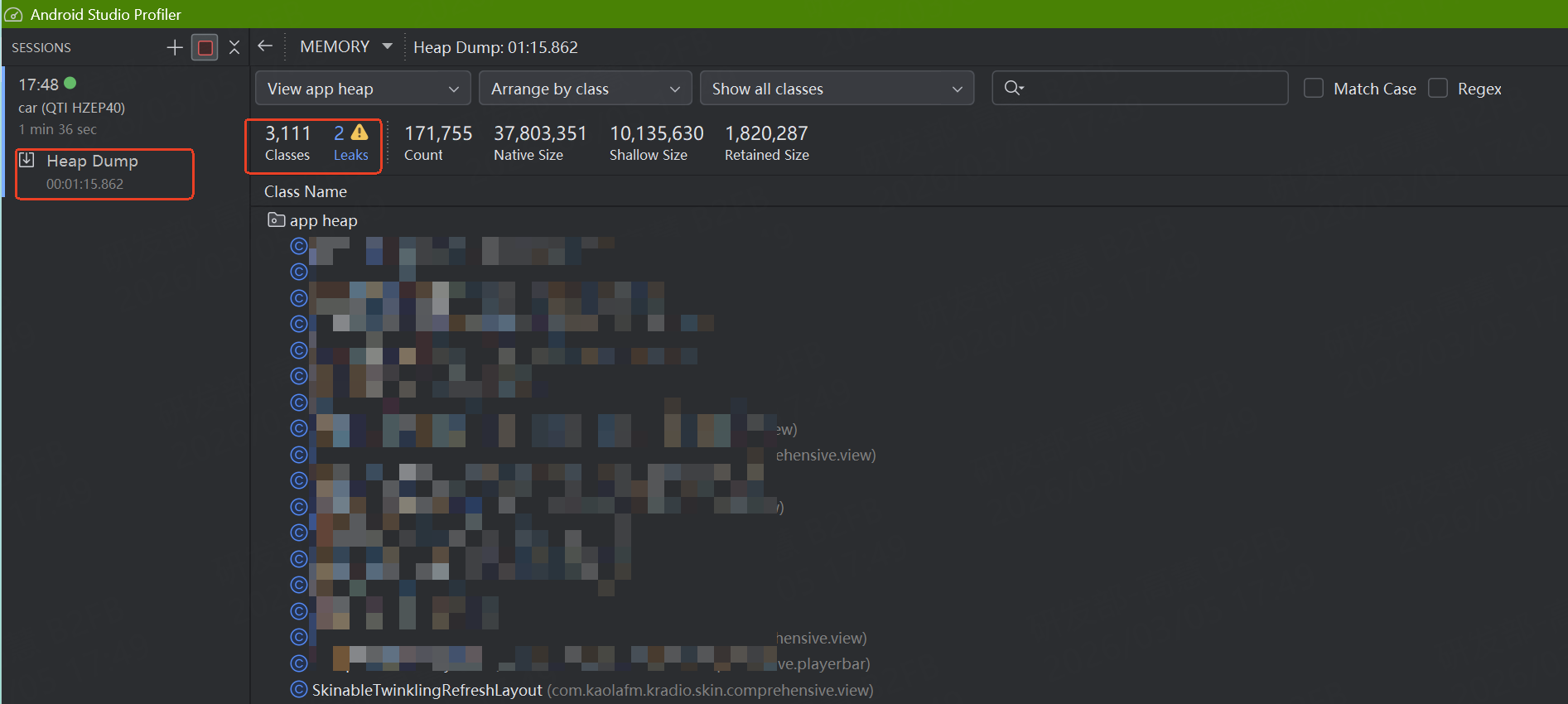Enable the Regex checkbox
The width and height of the screenshot is (1568, 704).
click(x=1438, y=88)
